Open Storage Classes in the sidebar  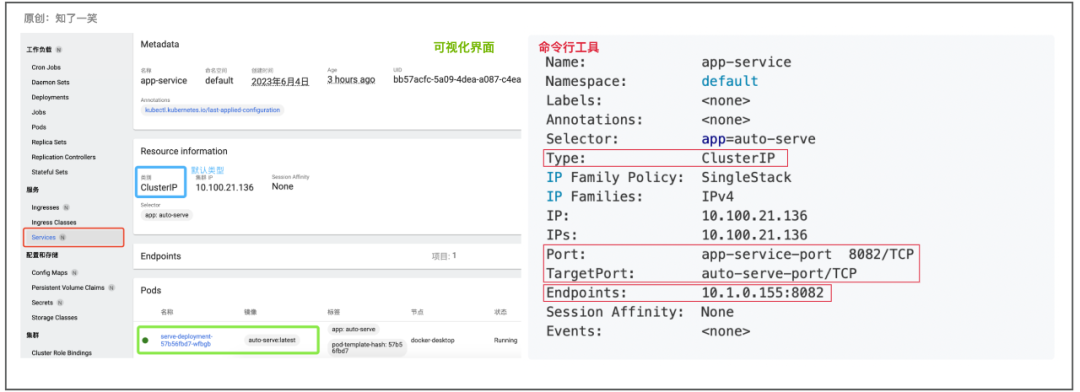54,318
